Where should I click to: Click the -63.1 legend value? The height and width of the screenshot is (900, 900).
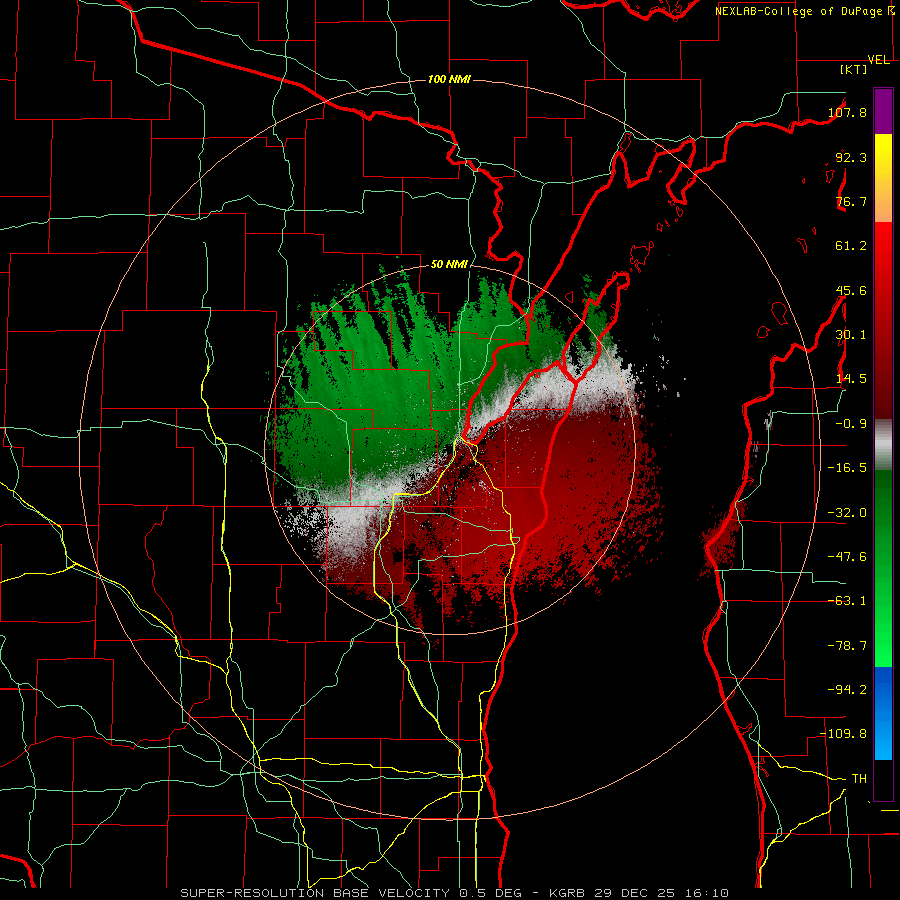click(847, 601)
